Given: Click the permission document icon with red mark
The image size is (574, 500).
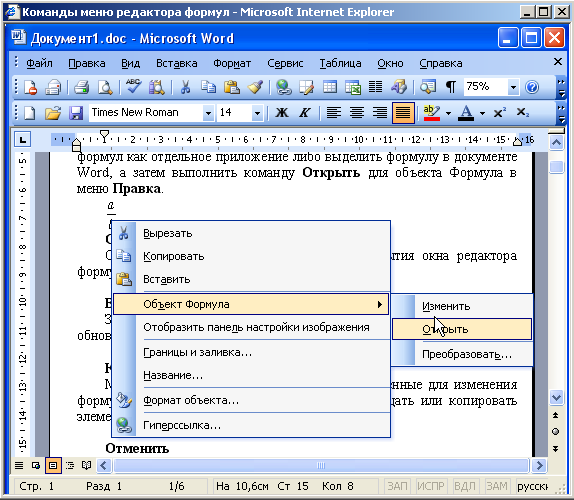Looking at the screenshot, I should pyautogui.click(x=30, y=87).
